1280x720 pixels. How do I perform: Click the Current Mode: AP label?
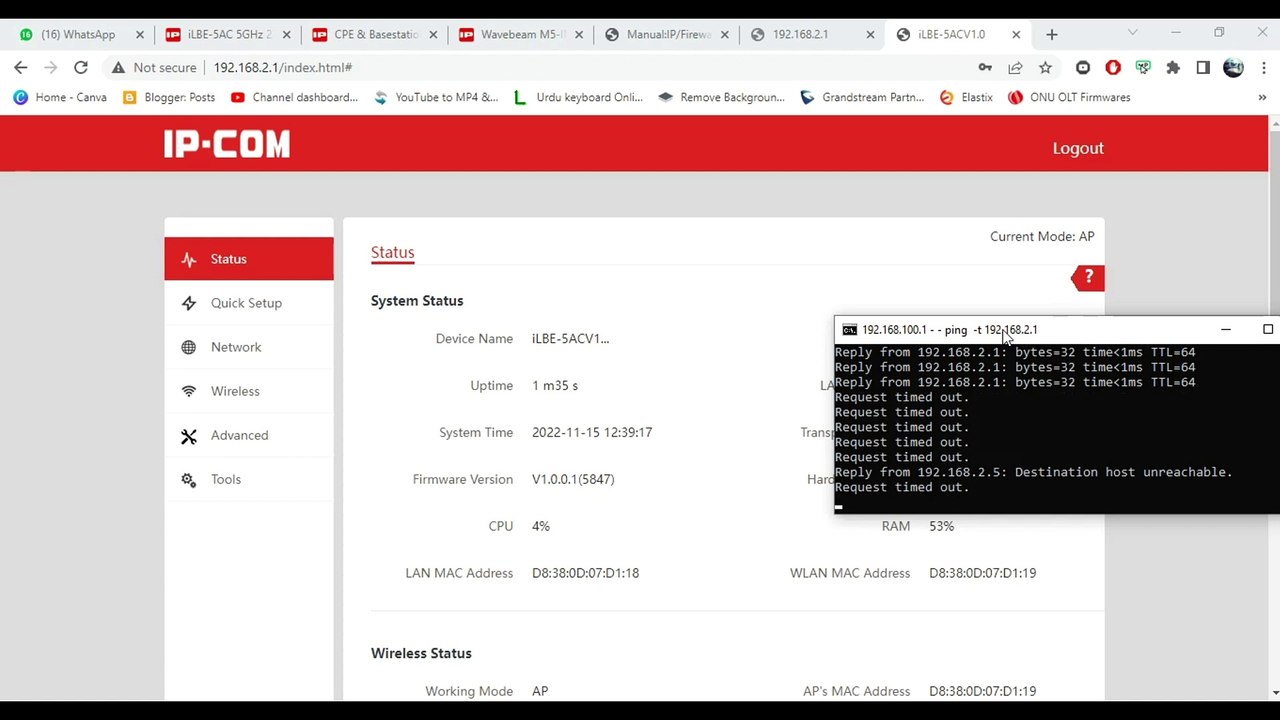(1042, 236)
